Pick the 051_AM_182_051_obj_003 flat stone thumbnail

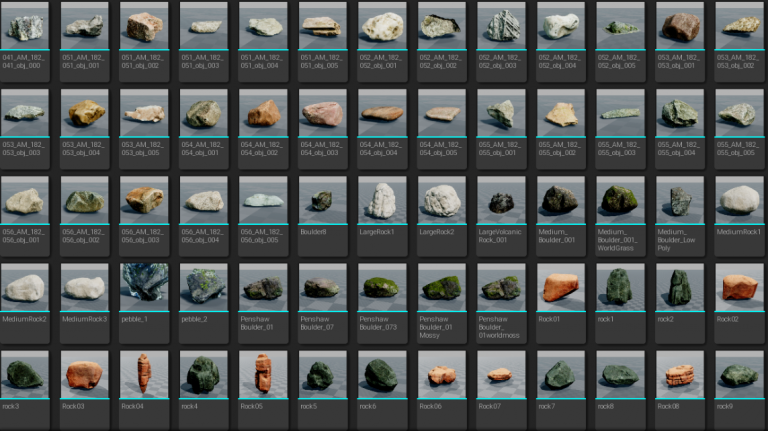(203, 25)
